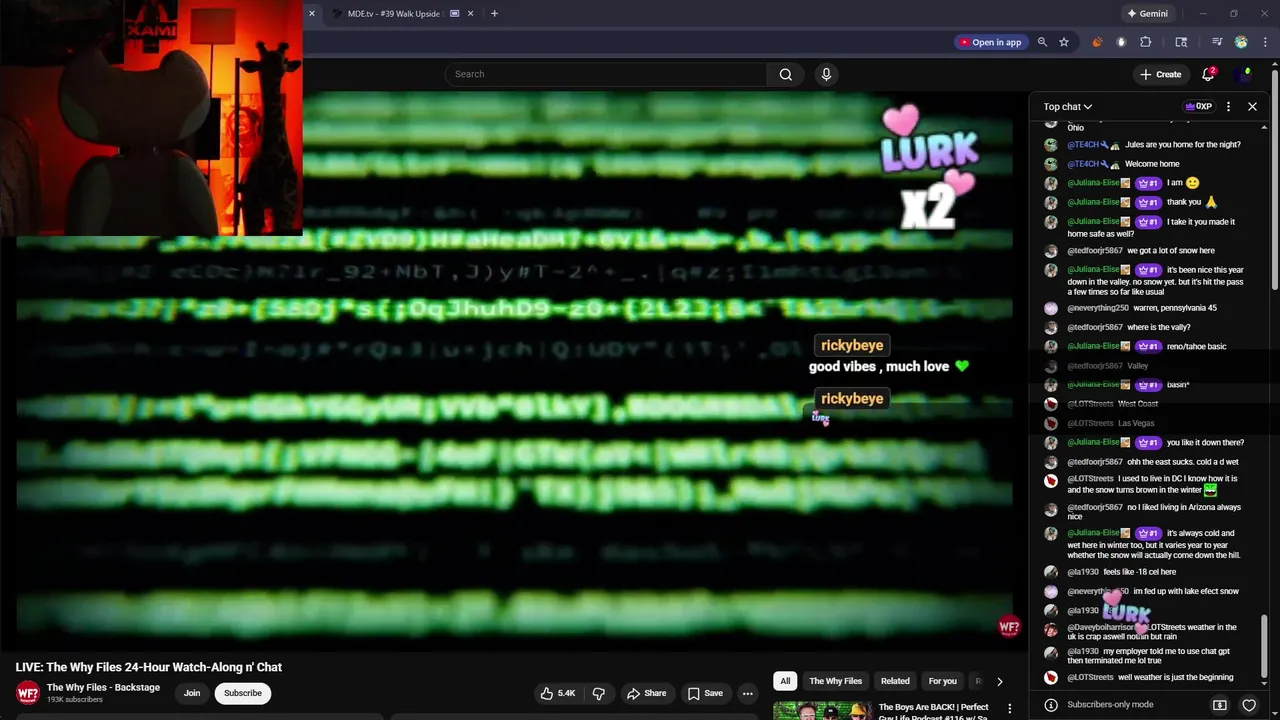Open The Boys Are BACK video title

[934, 711]
